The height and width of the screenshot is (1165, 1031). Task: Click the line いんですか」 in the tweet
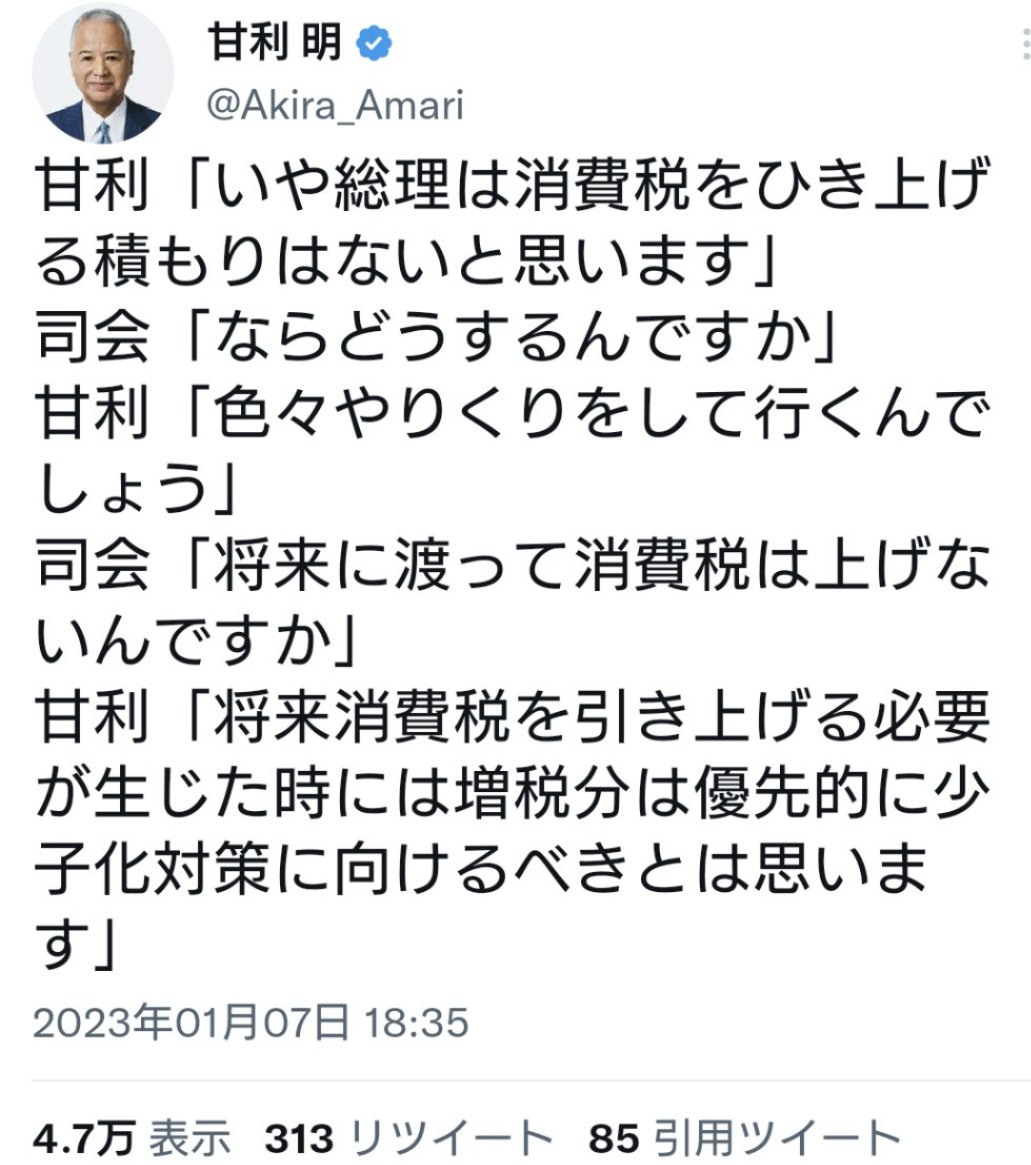[x=196, y=642]
